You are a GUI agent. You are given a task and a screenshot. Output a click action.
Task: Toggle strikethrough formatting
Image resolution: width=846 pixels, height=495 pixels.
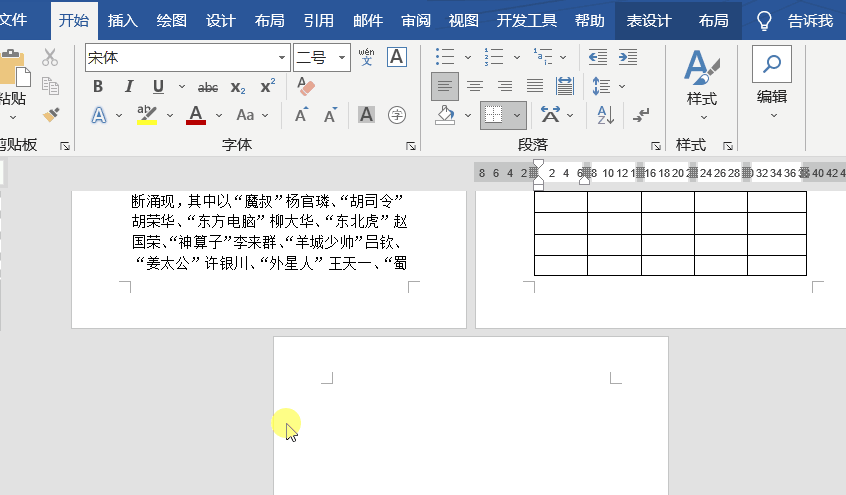pyautogui.click(x=208, y=87)
